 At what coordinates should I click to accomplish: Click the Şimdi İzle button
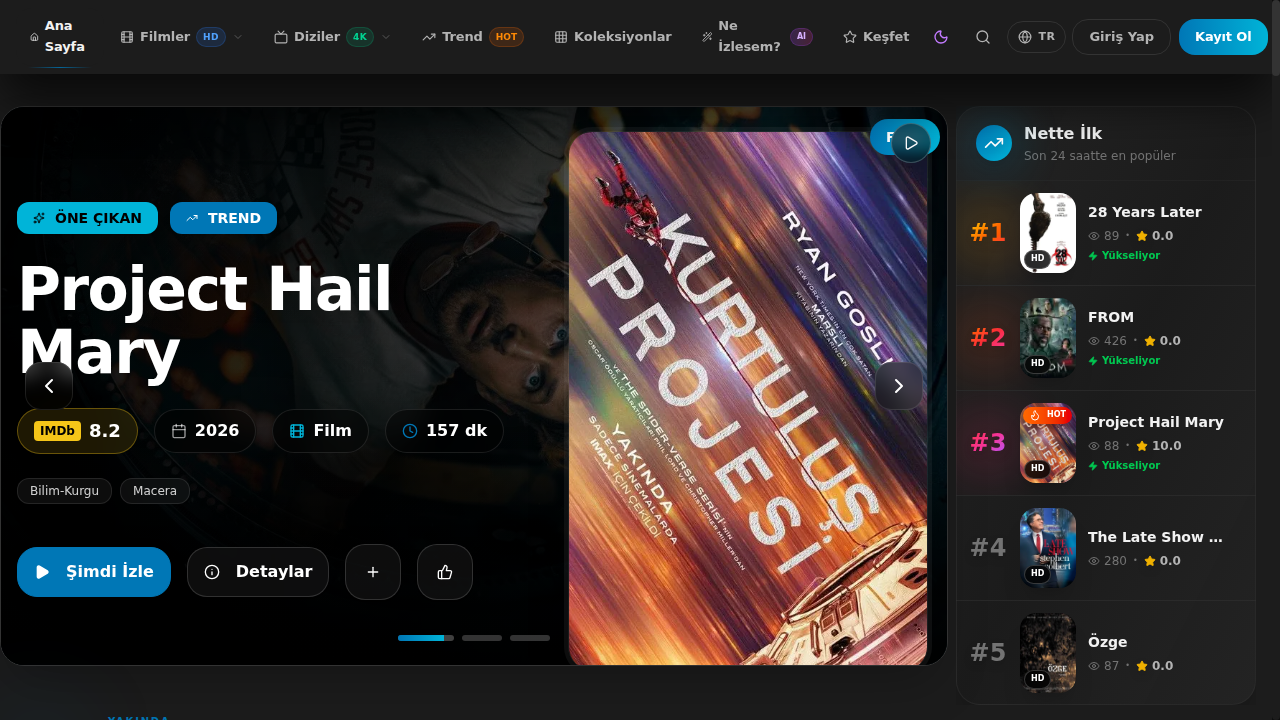point(94,572)
